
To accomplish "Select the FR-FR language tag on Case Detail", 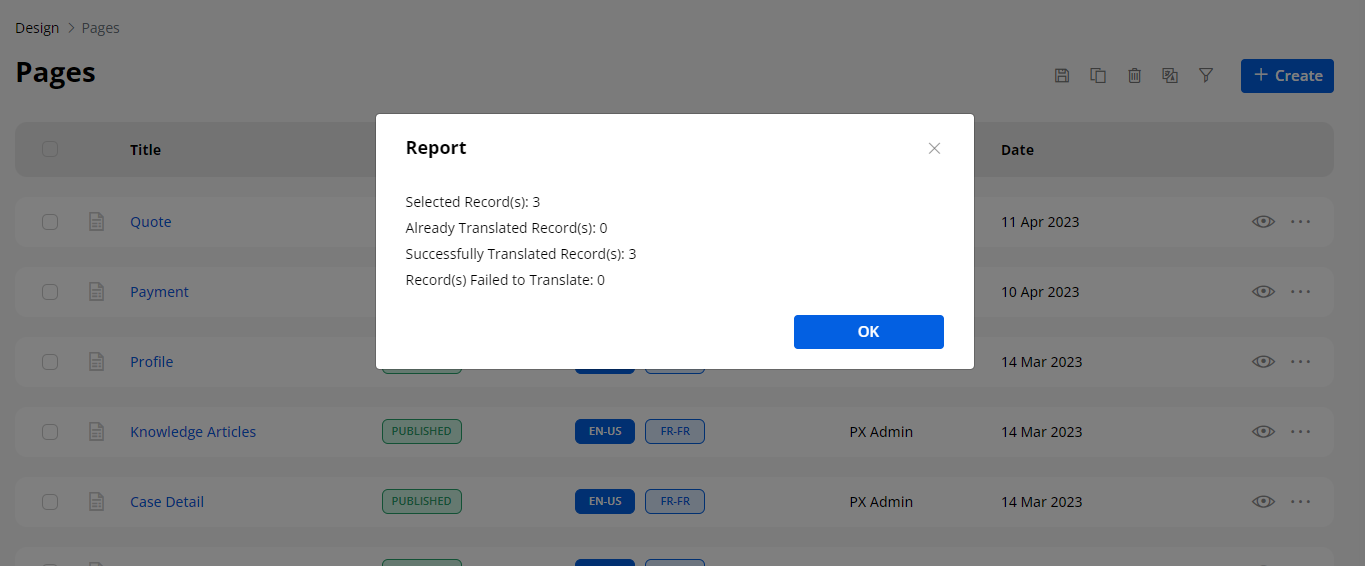I will [x=675, y=502].
